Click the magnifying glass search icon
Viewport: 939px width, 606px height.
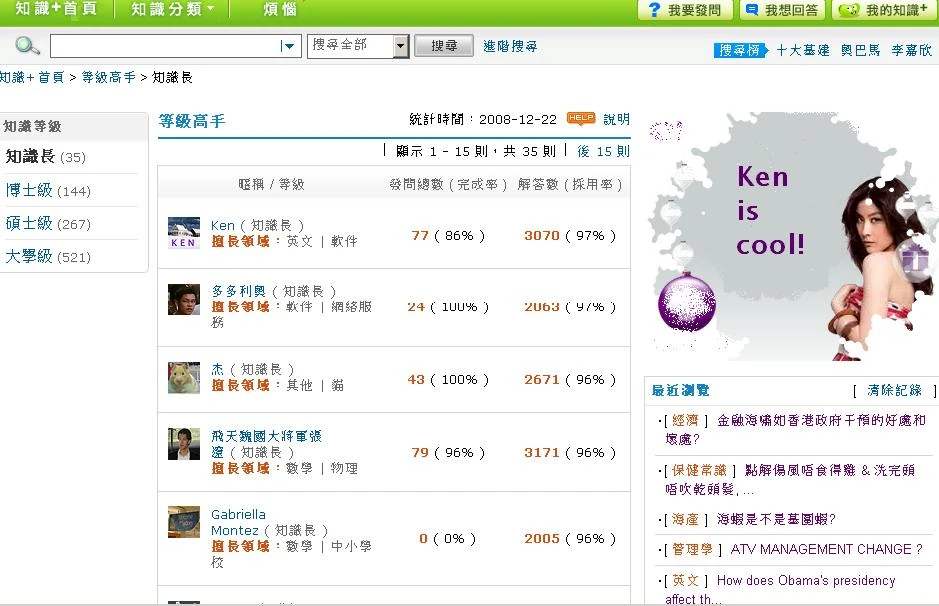point(28,46)
